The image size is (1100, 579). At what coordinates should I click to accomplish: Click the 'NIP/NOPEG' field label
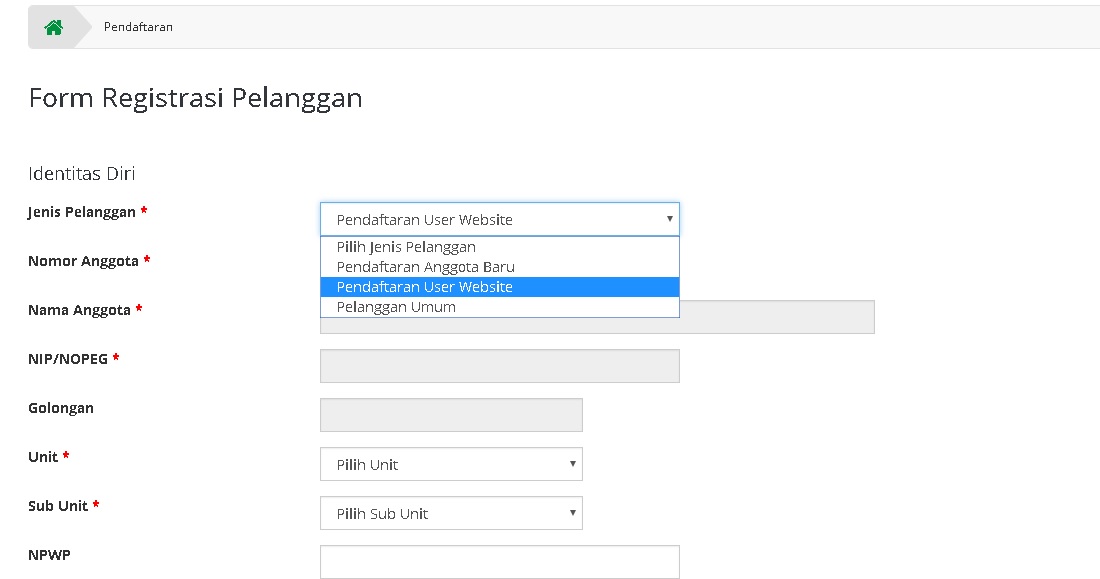(x=68, y=359)
